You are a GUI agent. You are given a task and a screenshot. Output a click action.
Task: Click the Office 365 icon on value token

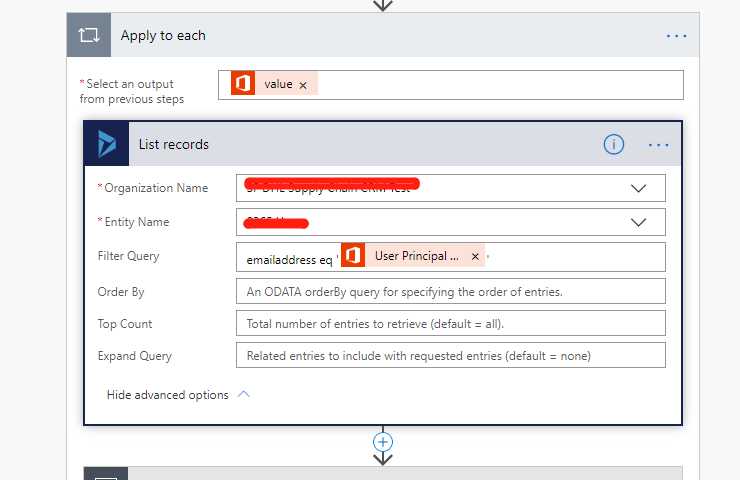pyautogui.click(x=242, y=84)
